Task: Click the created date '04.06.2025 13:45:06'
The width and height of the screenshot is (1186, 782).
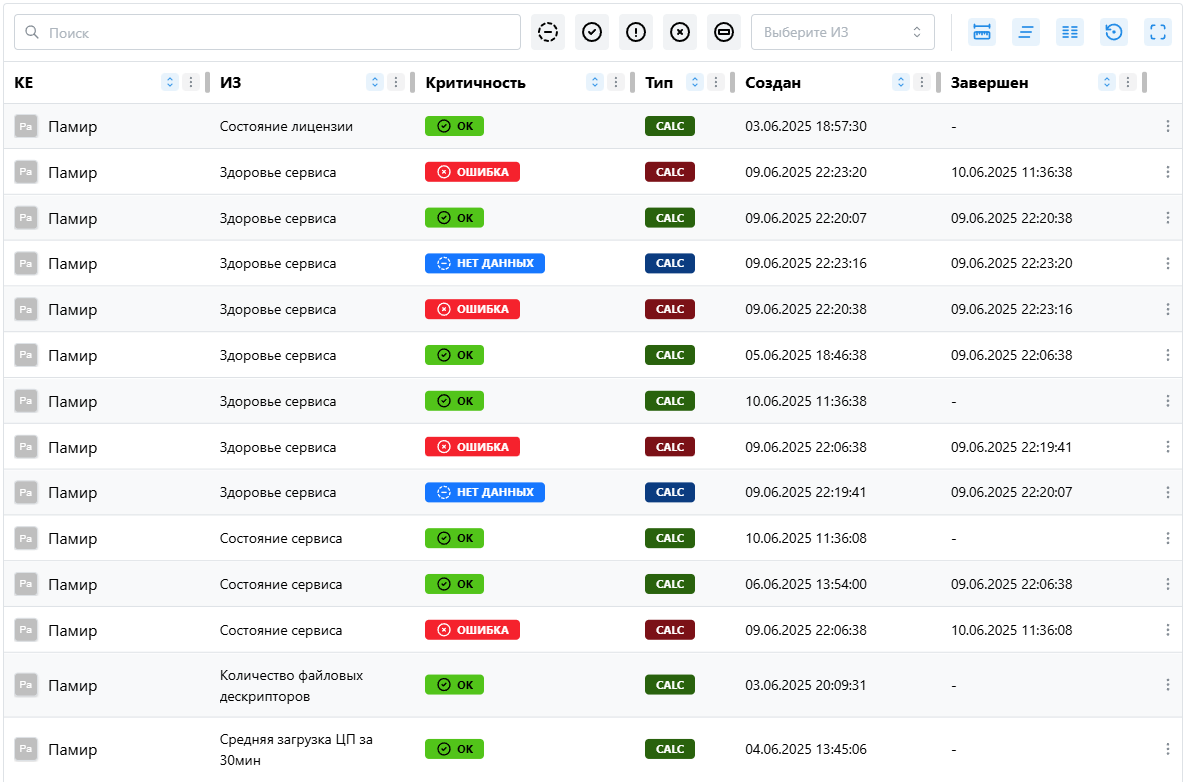Action: click(x=806, y=749)
